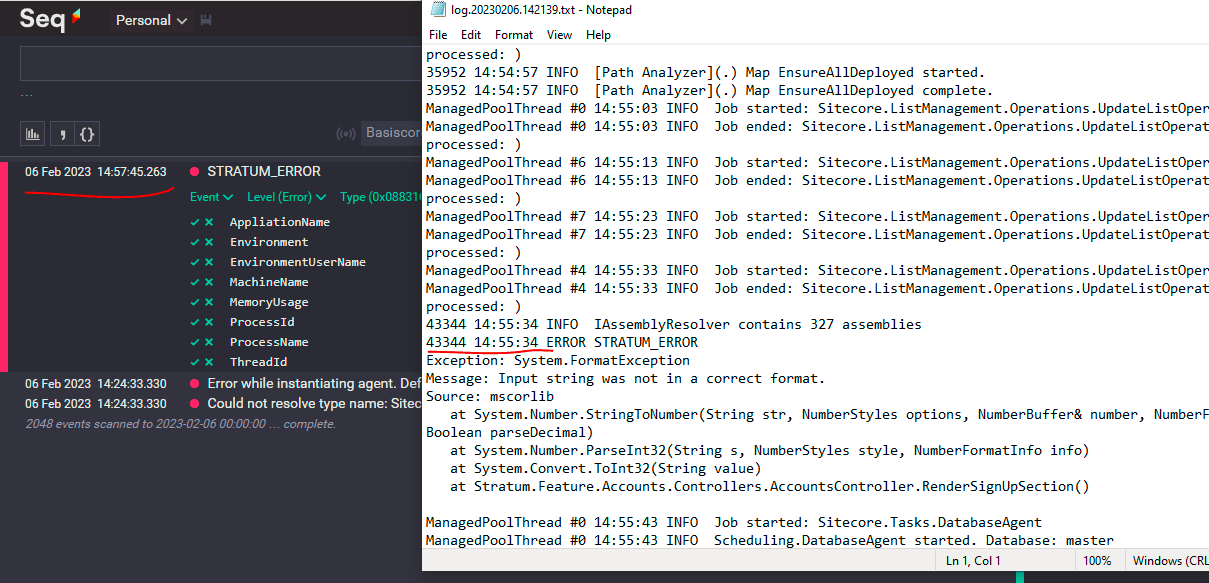
Task: Click the save workspace icon next to Personal
Action: [x=206, y=20]
